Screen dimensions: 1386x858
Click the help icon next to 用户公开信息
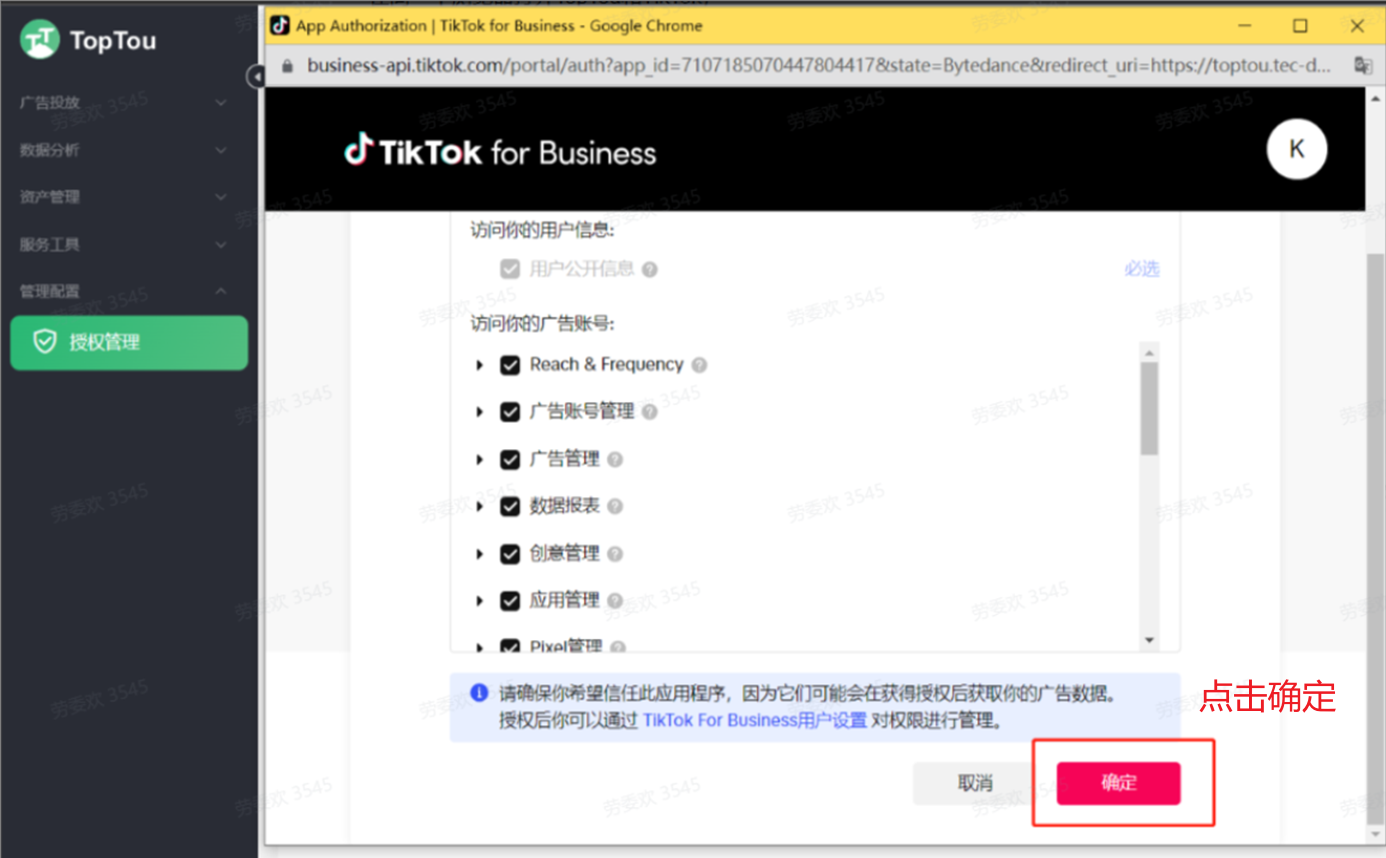(650, 269)
